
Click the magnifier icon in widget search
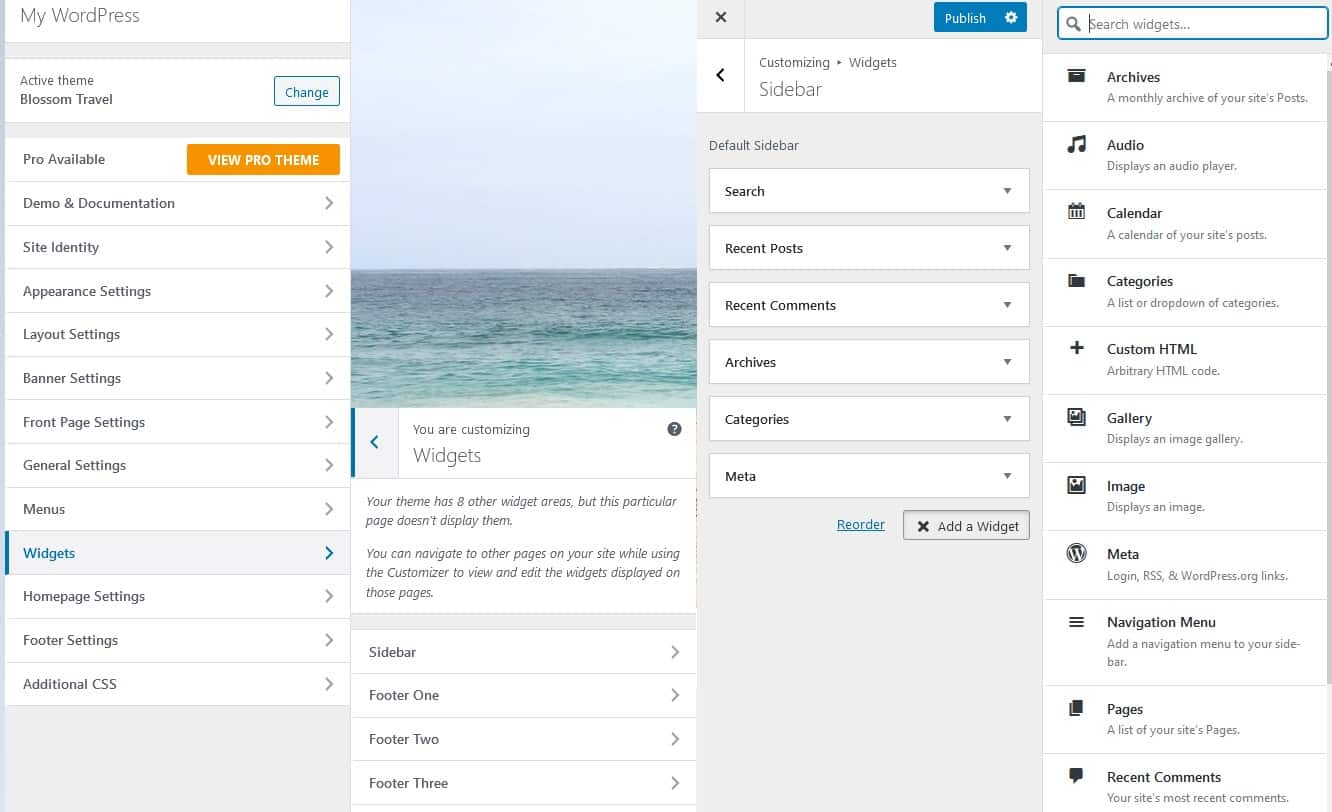pos(1074,24)
